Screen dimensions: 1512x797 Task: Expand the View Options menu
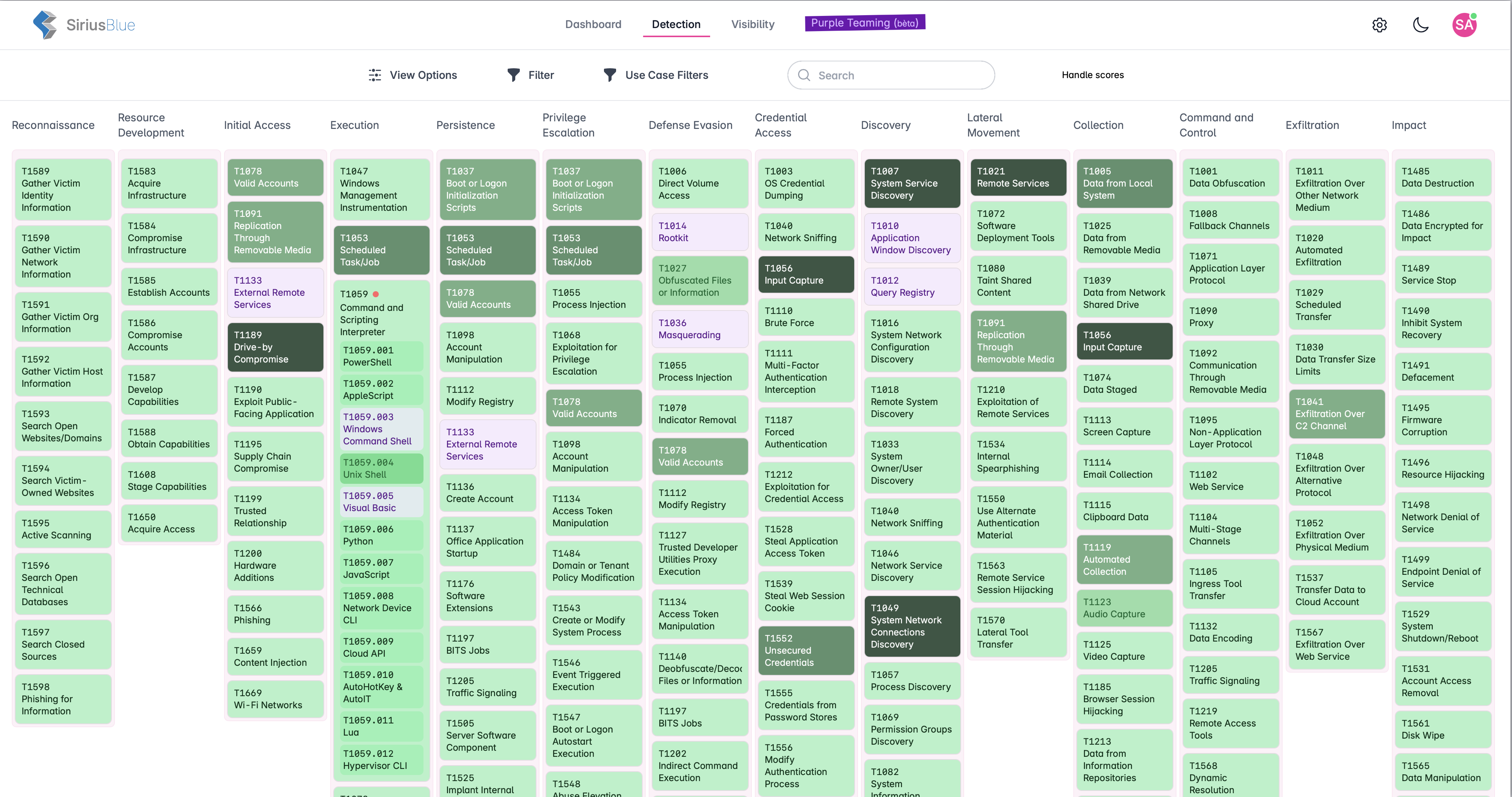pos(423,75)
